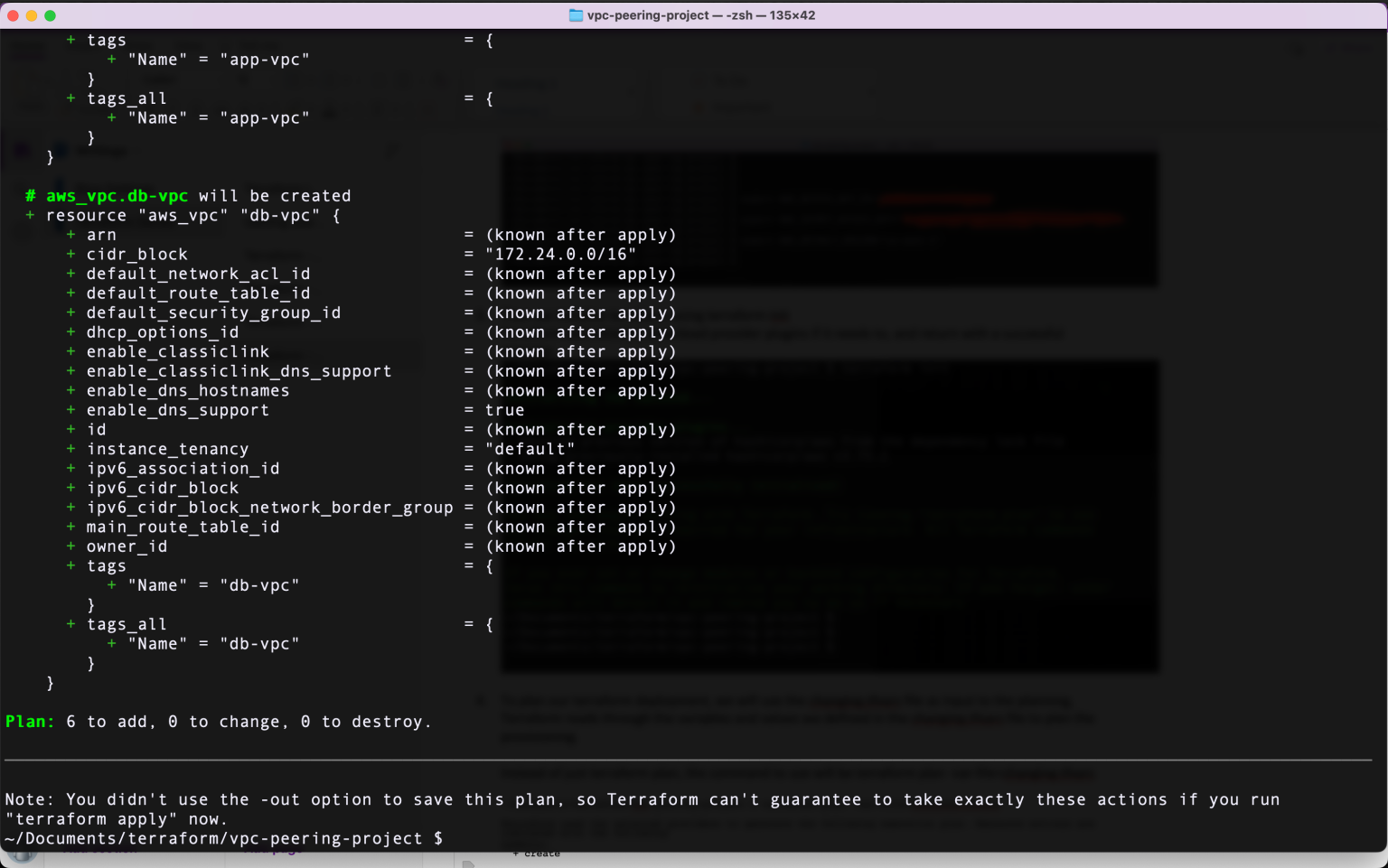Click the "tags" line above "Name" = "db-vpc"
1388x868 pixels.
point(107,566)
